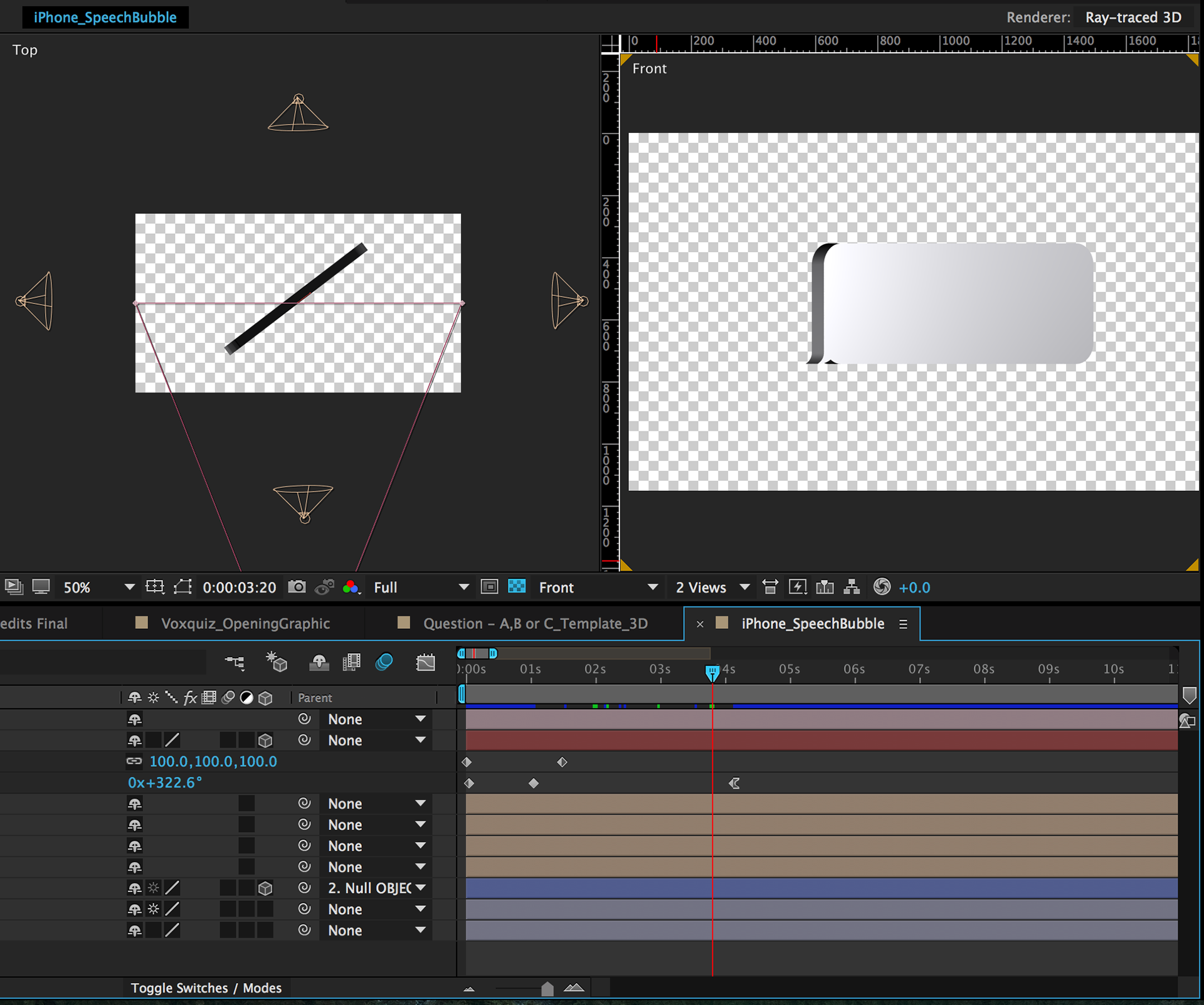Click Toggle Switches / Modes button

[206, 988]
